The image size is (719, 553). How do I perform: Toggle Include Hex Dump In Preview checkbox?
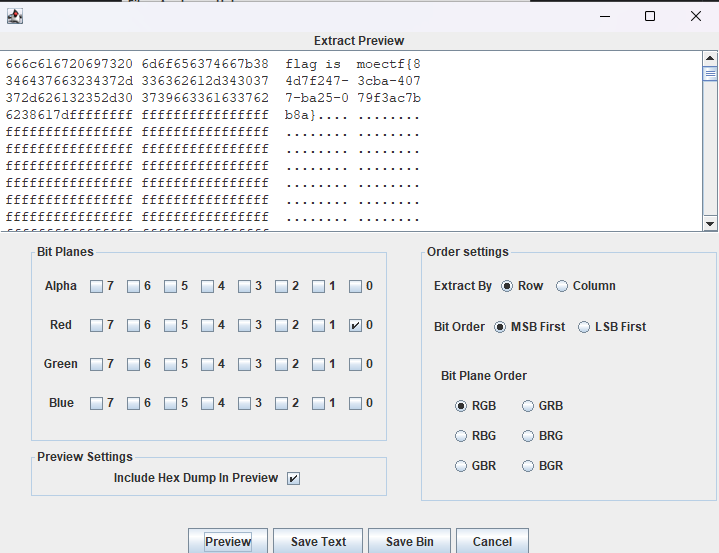[x=293, y=478]
